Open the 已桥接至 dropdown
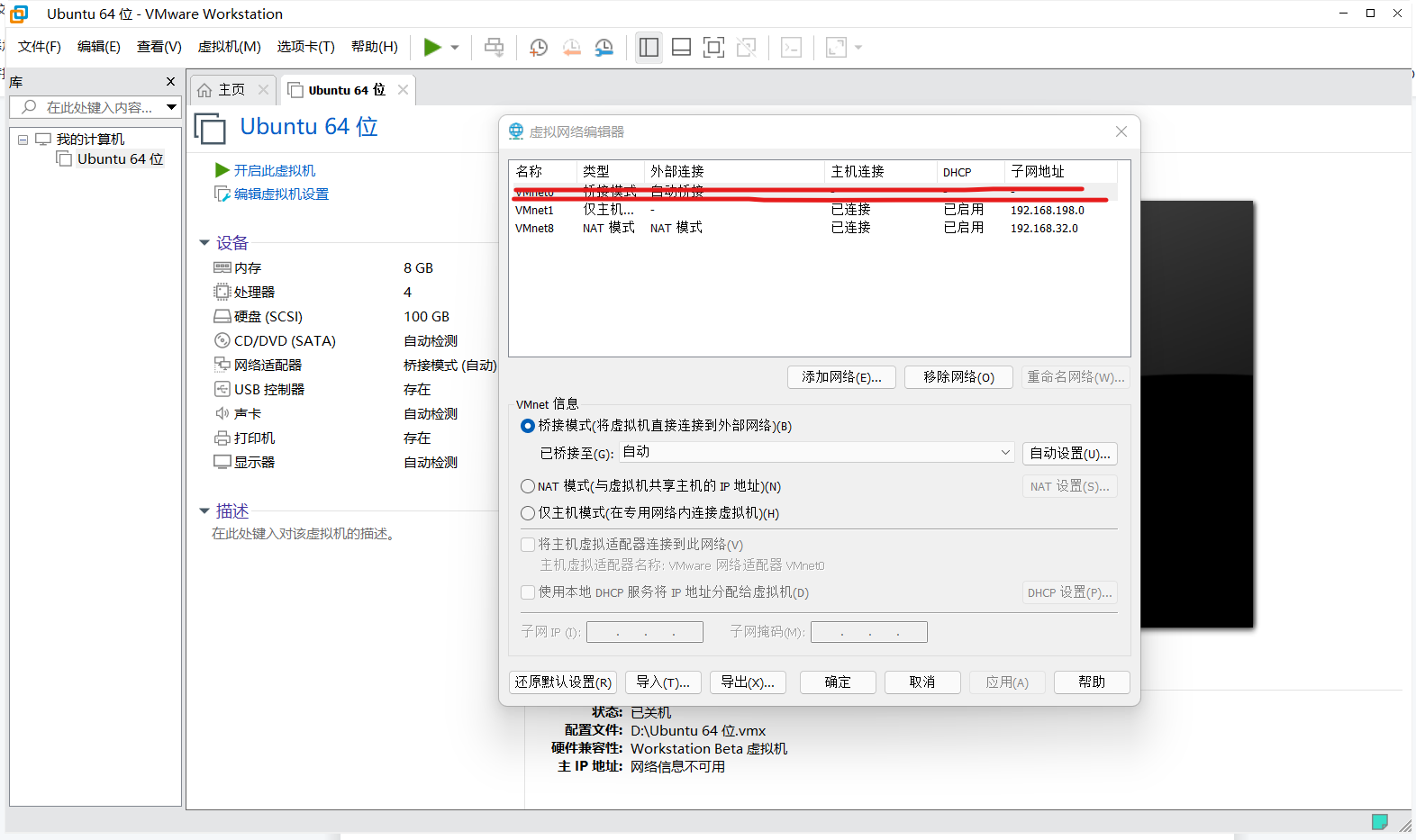This screenshot has height=840, width=1416. [x=817, y=452]
